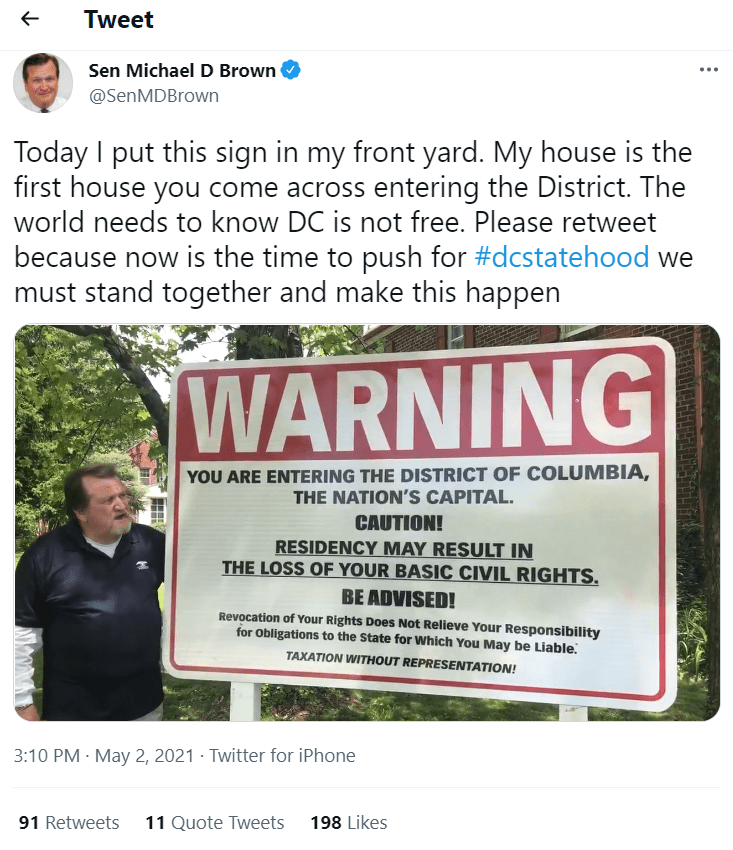Click the number 198 in the likes count

[x=326, y=822]
